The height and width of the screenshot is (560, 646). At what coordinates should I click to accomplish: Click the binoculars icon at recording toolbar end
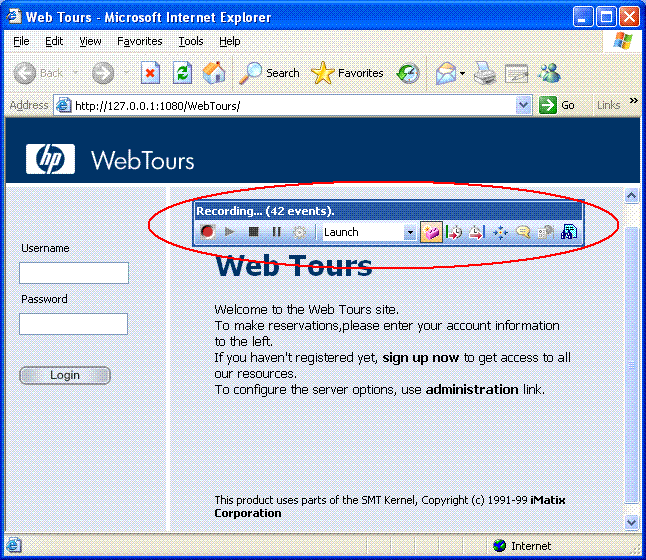568,232
